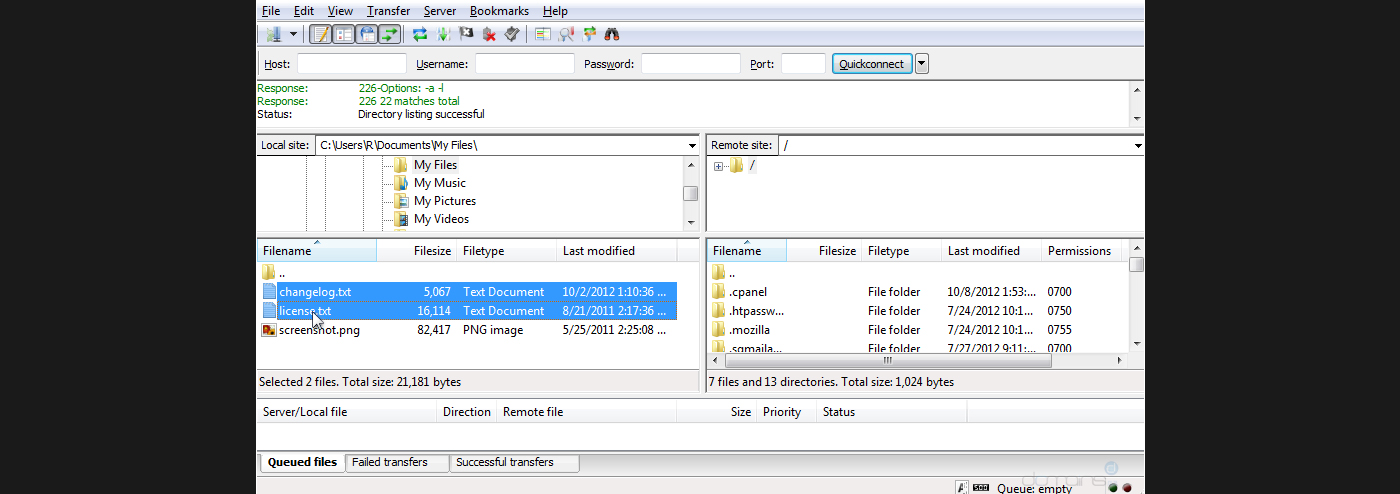Toggle the message log display
The image size is (1400, 494).
(321, 34)
